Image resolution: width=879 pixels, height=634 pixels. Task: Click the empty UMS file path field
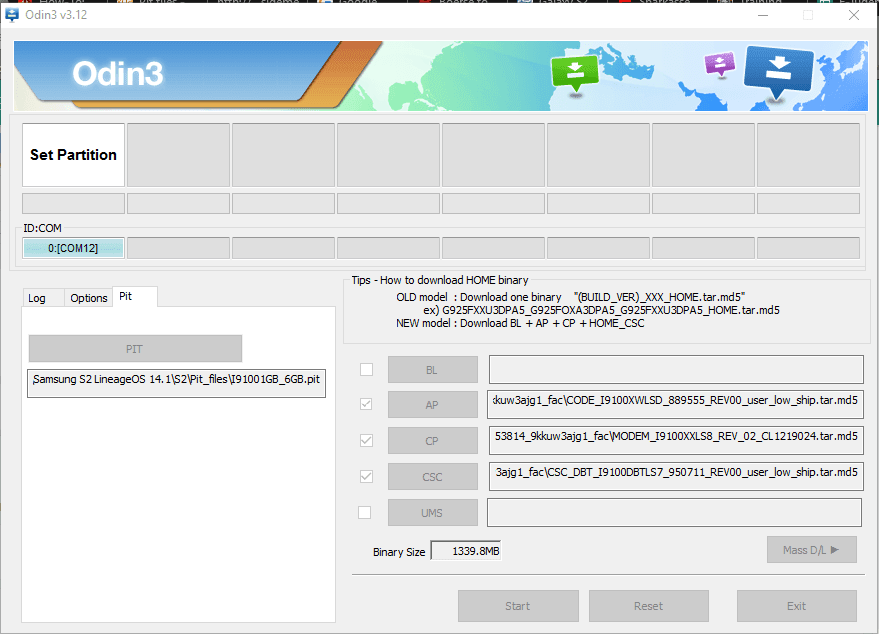pyautogui.click(x=674, y=512)
